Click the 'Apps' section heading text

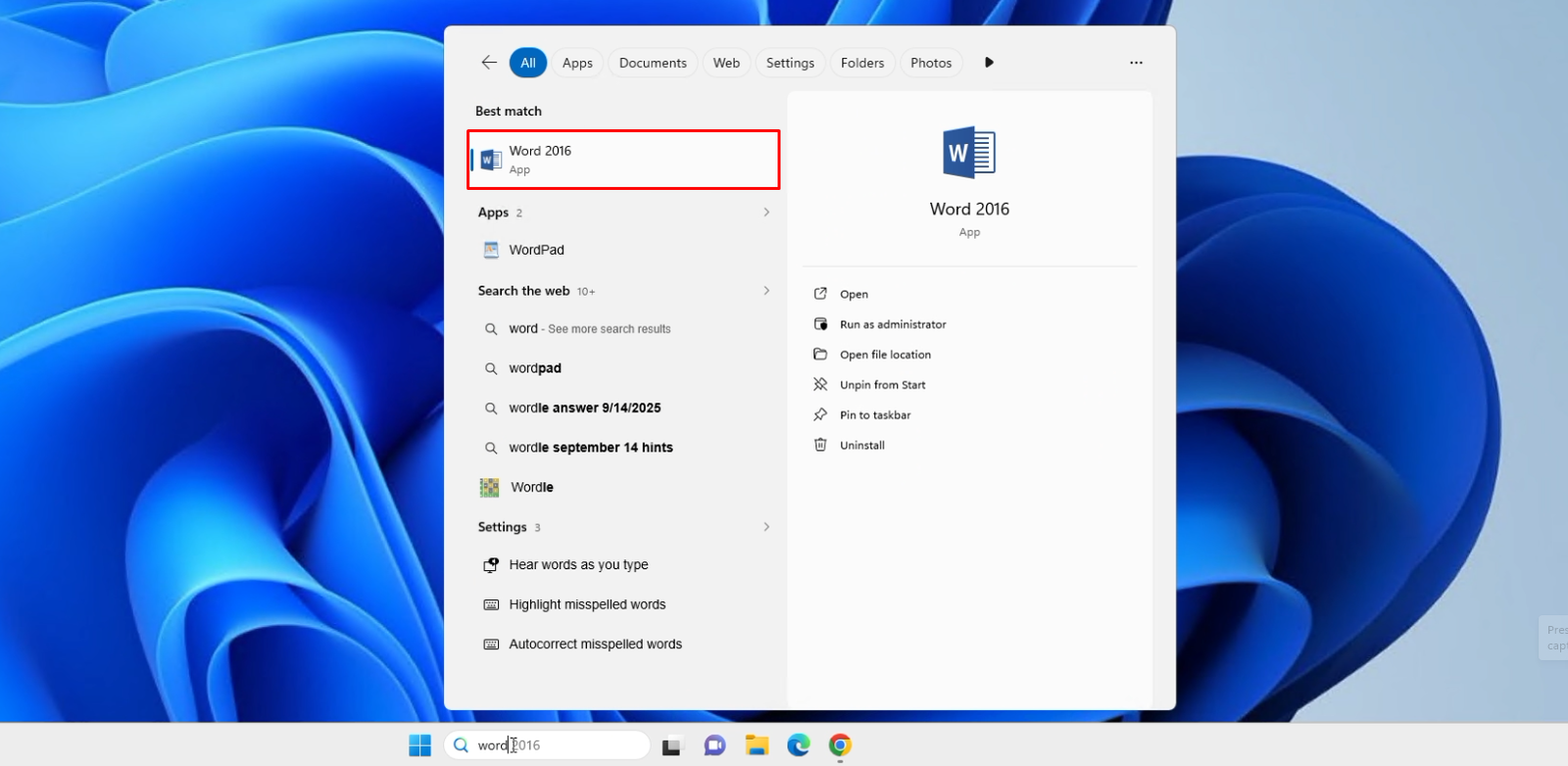point(493,213)
